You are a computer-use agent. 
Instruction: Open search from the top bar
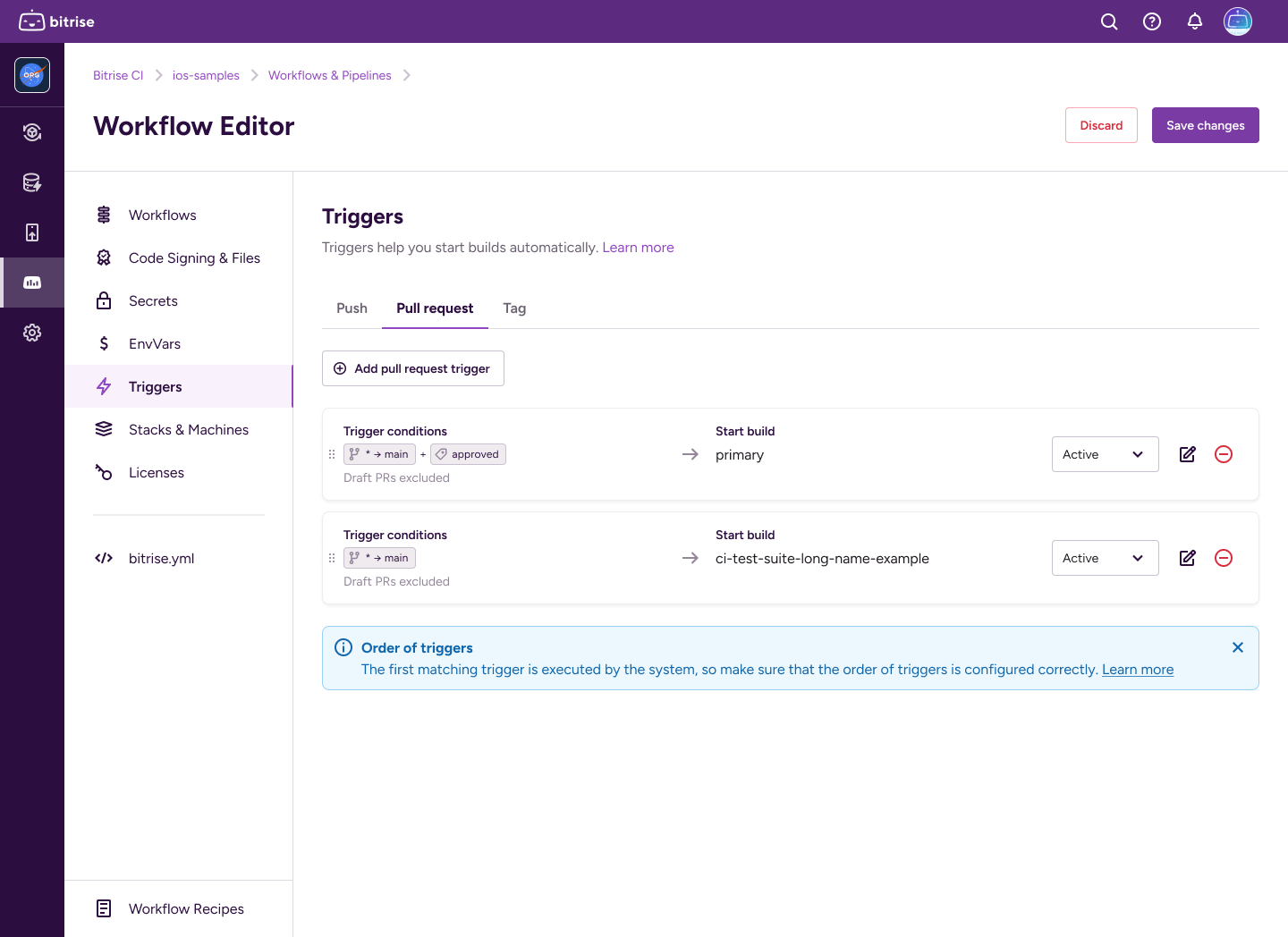click(1109, 21)
